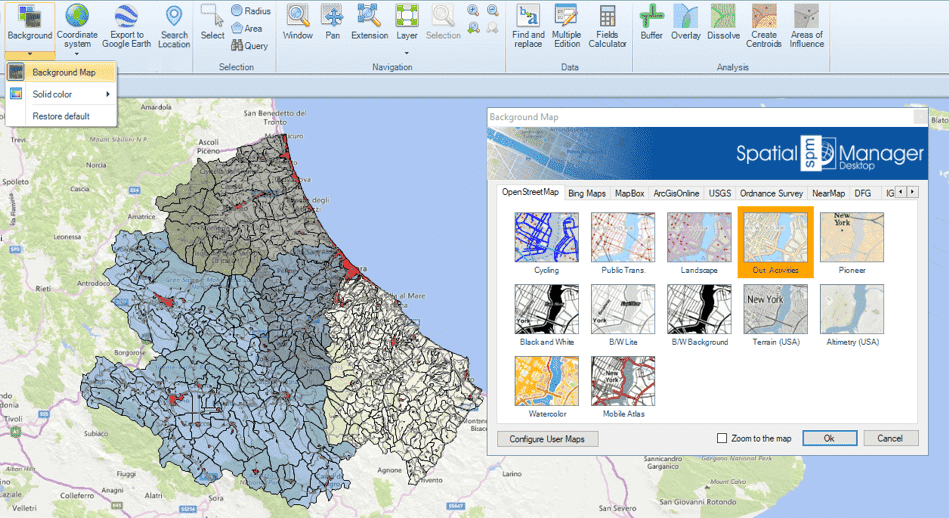Click the Create Centroids tool
The image size is (949, 518).
tap(763, 16)
